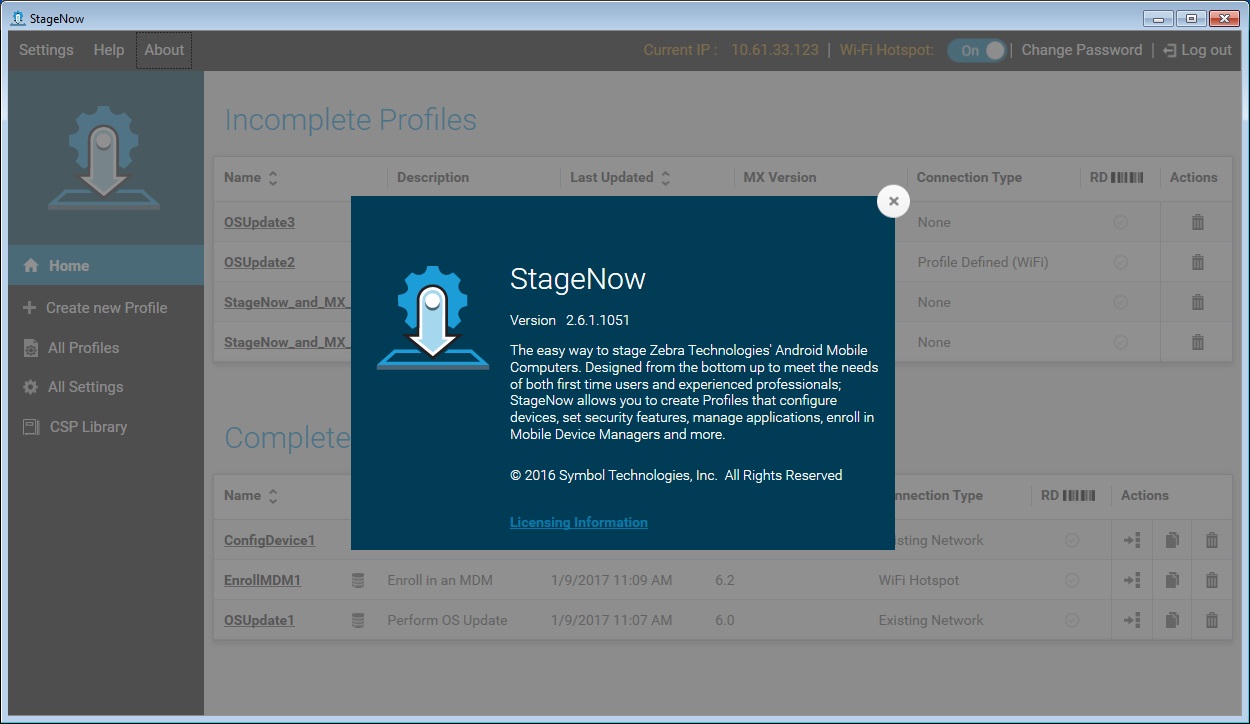Click Change Password in the header

1081,50
